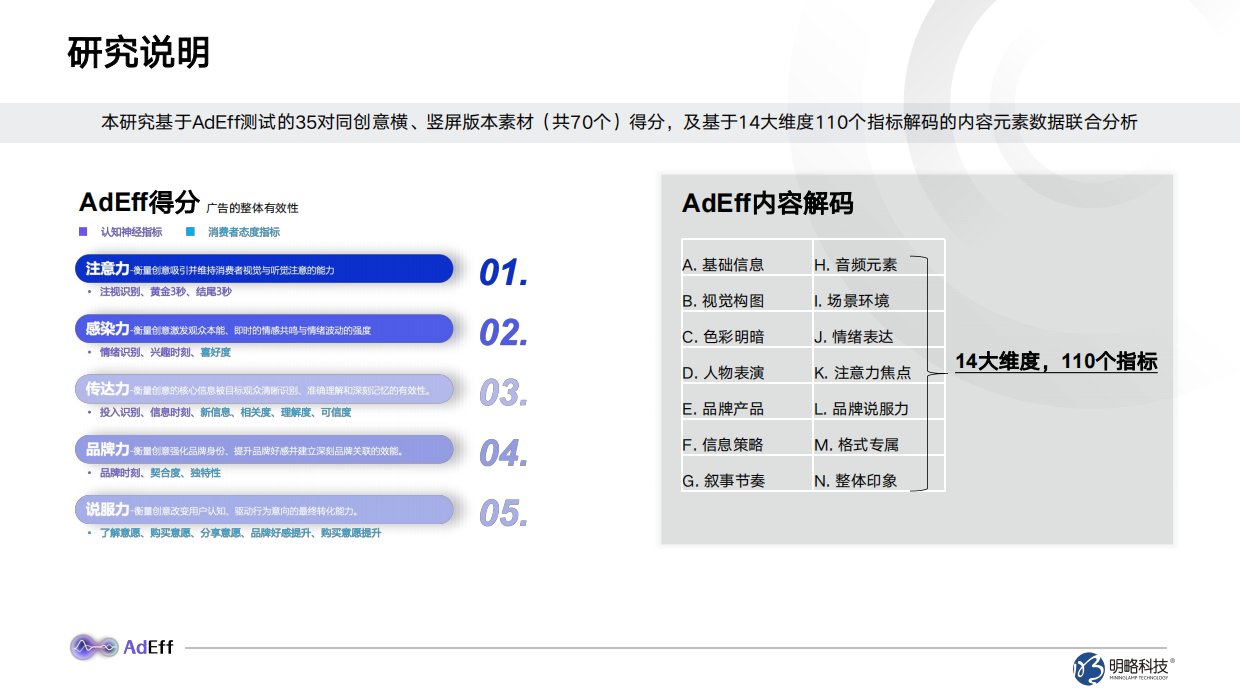Click the purple 认知神经指标 legend square
1240x697 pixels.
[83, 232]
